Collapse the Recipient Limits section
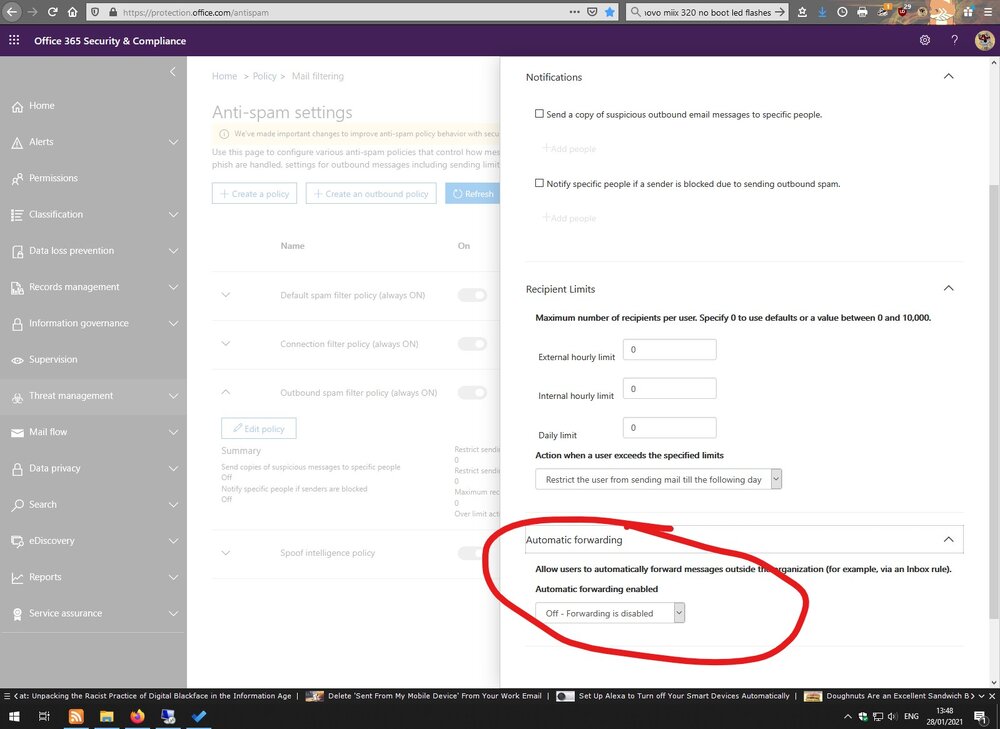This screenshot has width=1000, height=729. (948, 288)
